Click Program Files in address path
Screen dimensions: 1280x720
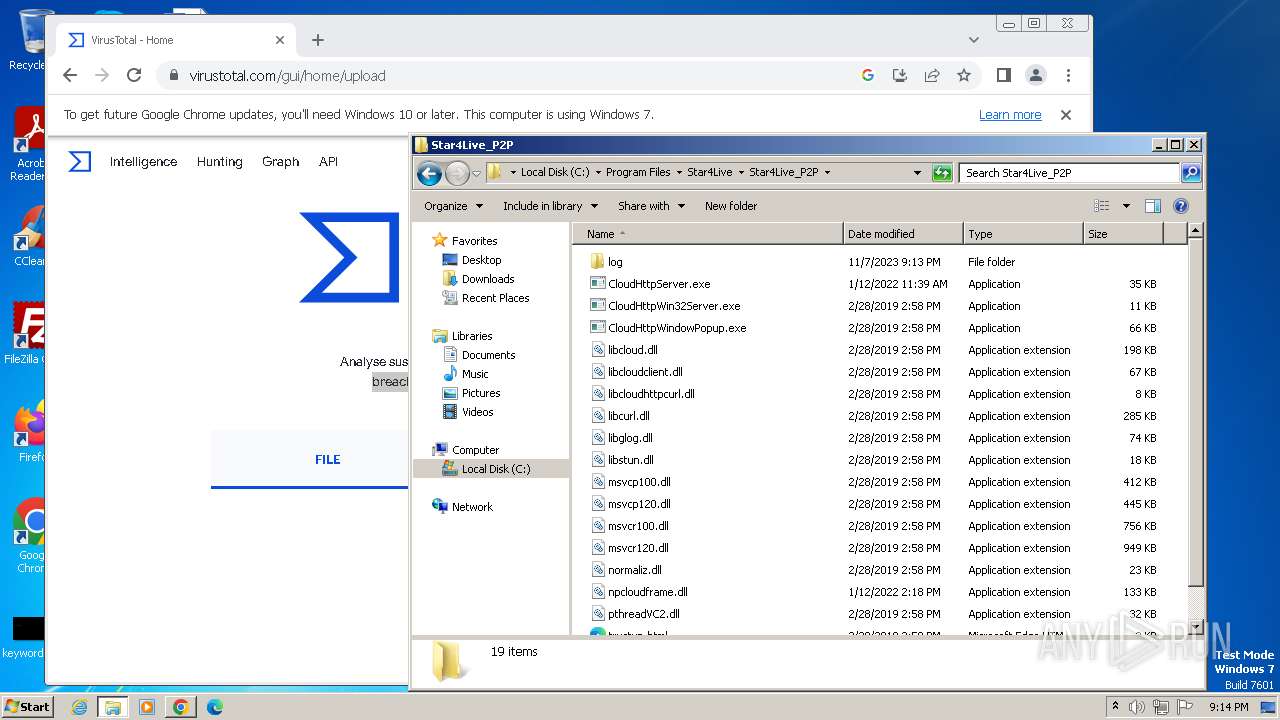pos(637,172)
